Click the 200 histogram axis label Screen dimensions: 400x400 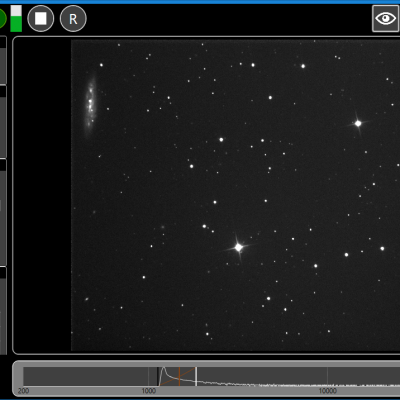pos(23,391)
